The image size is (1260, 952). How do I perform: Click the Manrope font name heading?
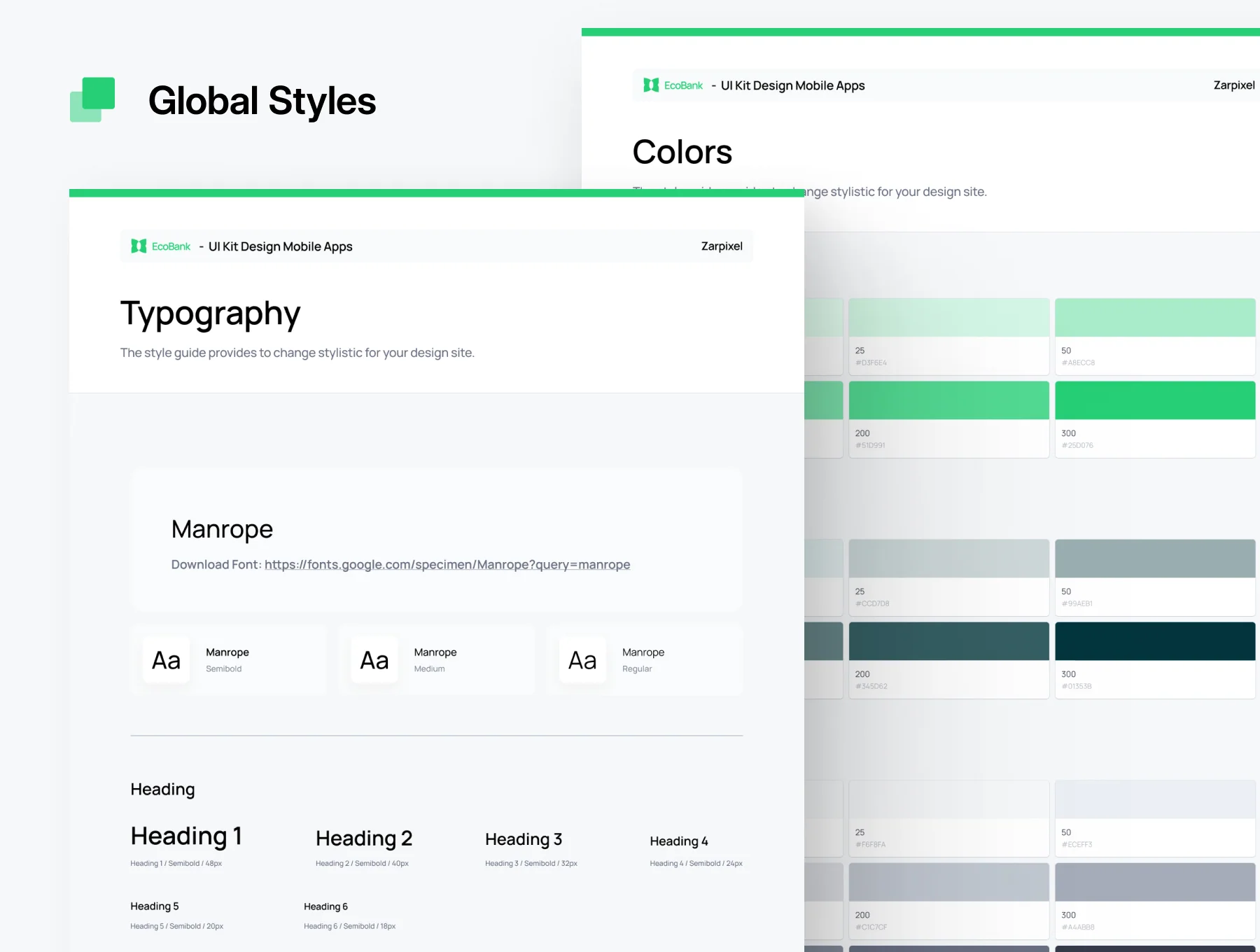pyautogui.click(x=222, y=529)
